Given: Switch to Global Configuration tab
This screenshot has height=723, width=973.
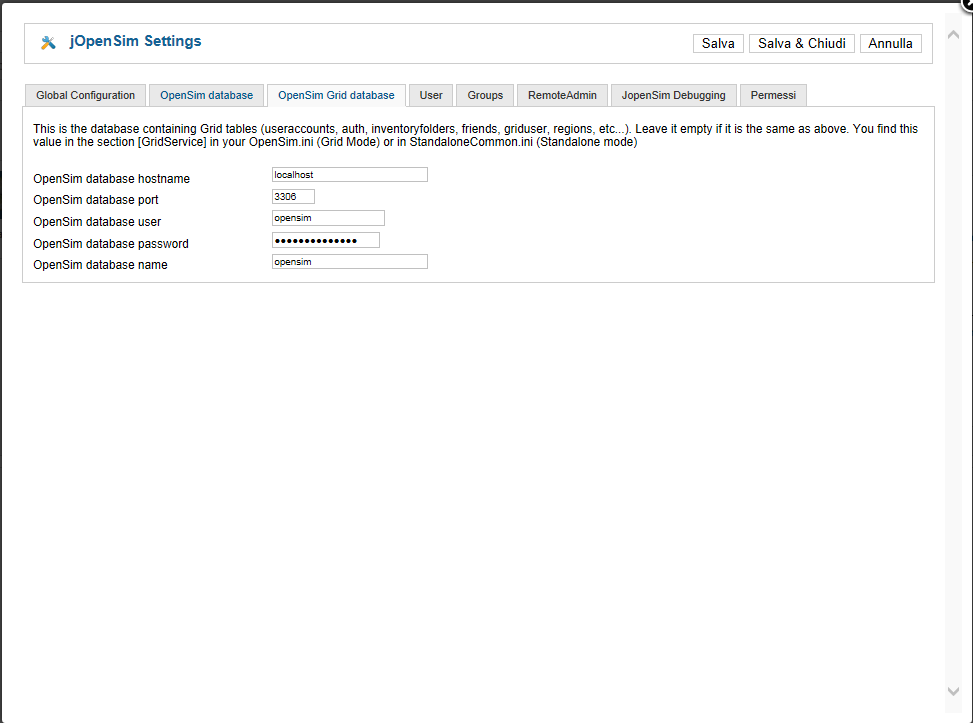Looking at the screenshot, I should [x=86, y=96].
